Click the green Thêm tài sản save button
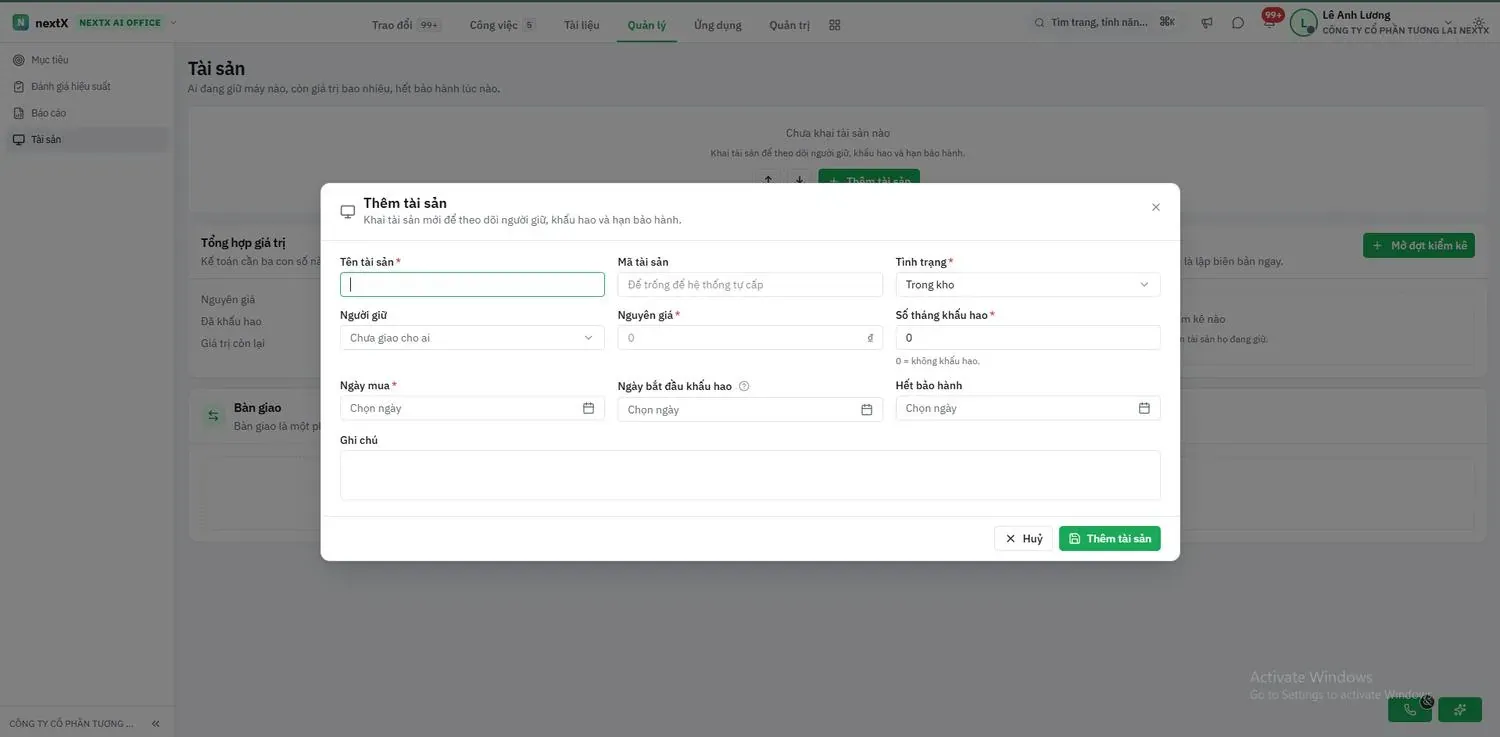The width and height of the screenshot is (1500, 737). (1110, 539)
